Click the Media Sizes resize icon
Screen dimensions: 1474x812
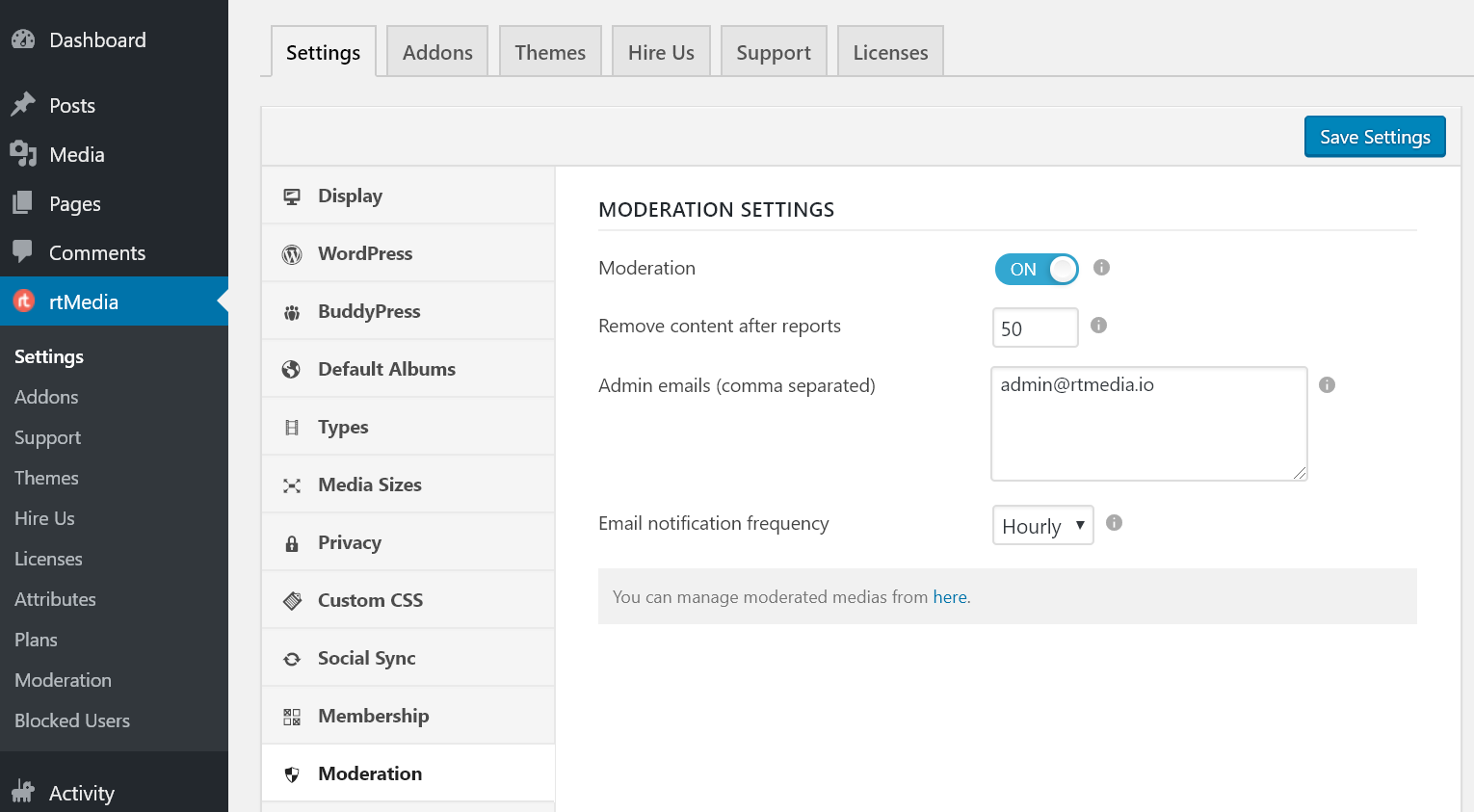(292, 484)
